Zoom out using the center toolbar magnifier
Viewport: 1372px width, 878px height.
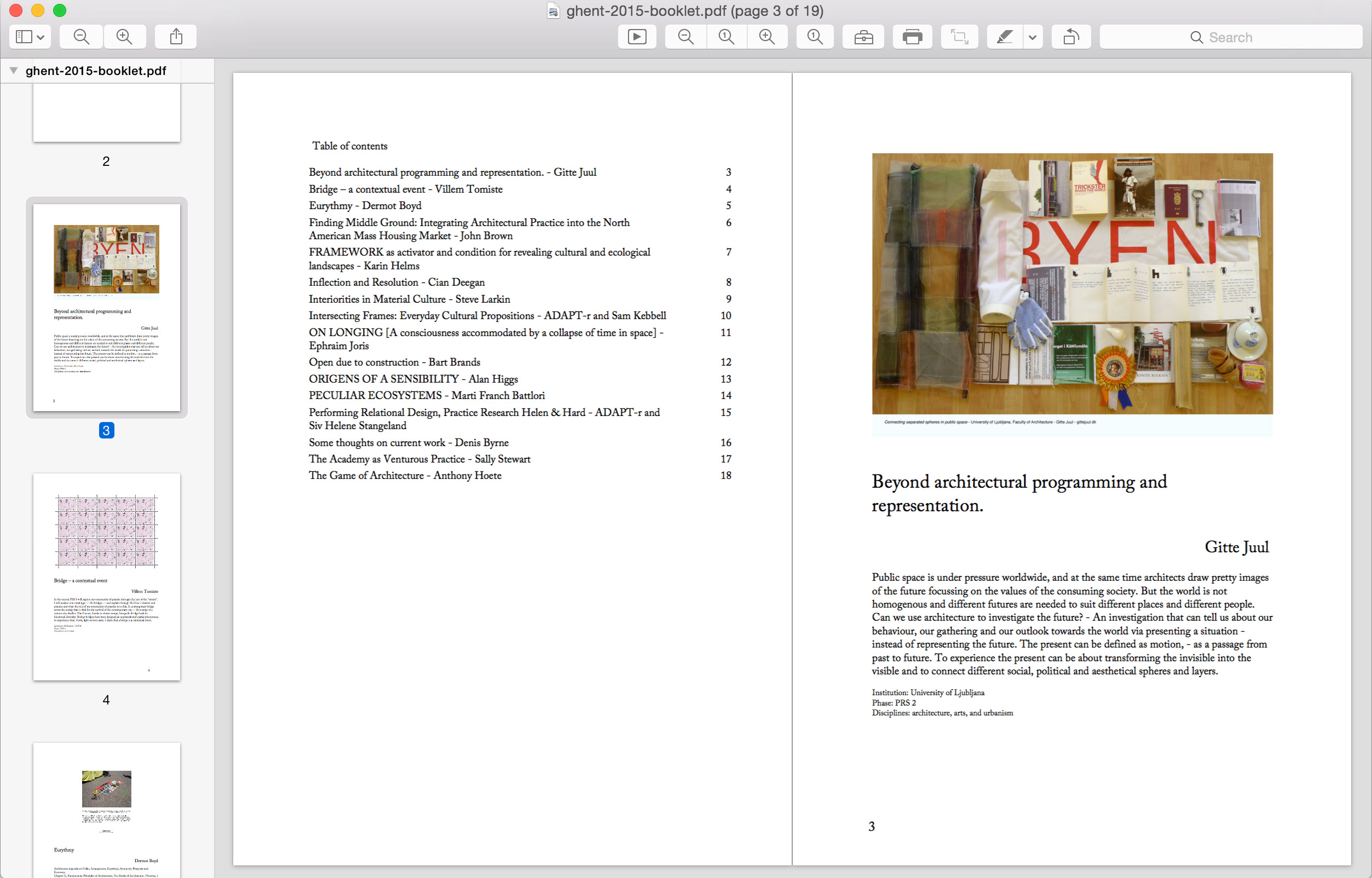685,37
